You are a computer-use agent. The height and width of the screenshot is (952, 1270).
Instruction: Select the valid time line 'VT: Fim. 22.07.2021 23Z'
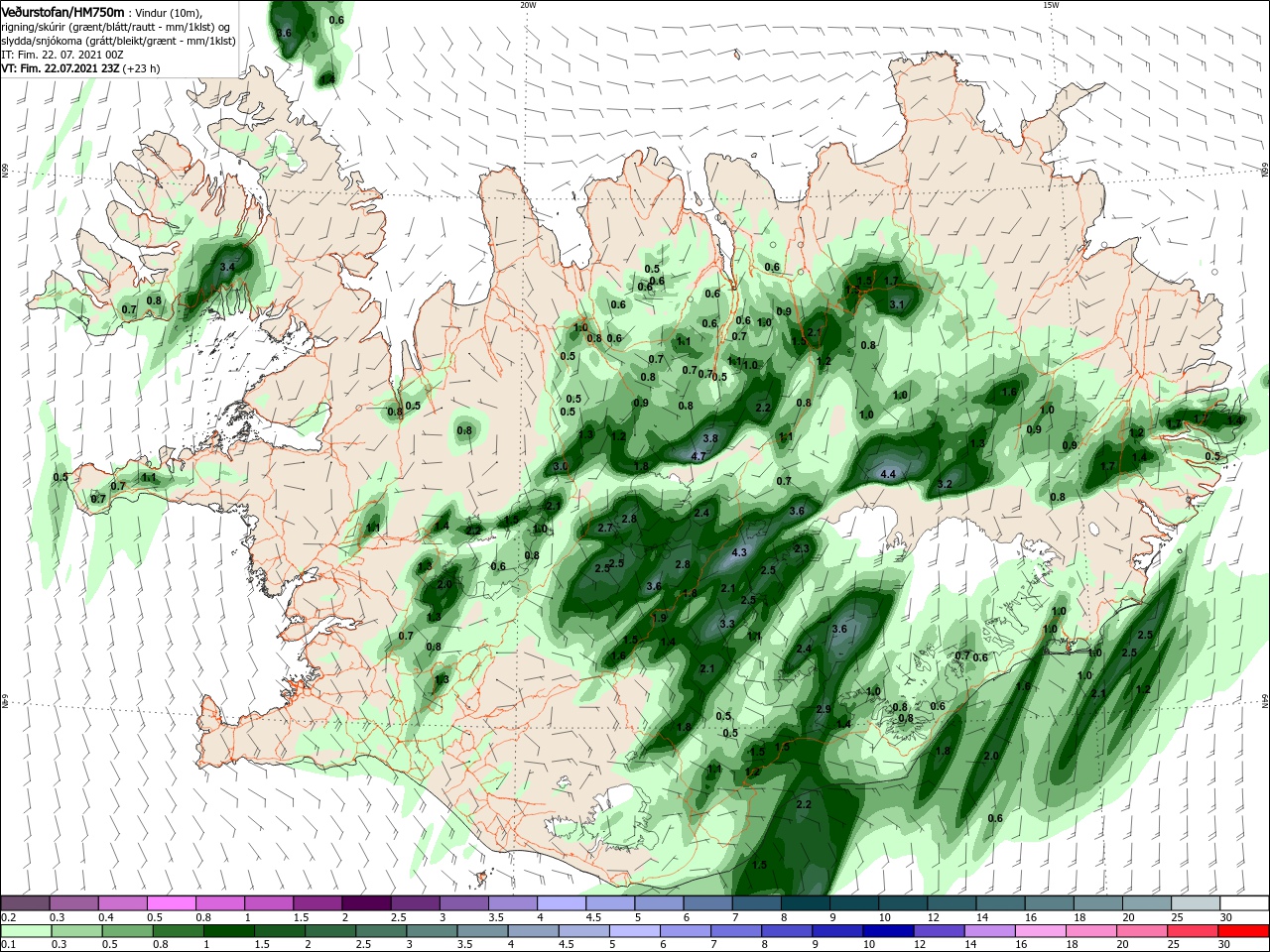click(62, 68)
